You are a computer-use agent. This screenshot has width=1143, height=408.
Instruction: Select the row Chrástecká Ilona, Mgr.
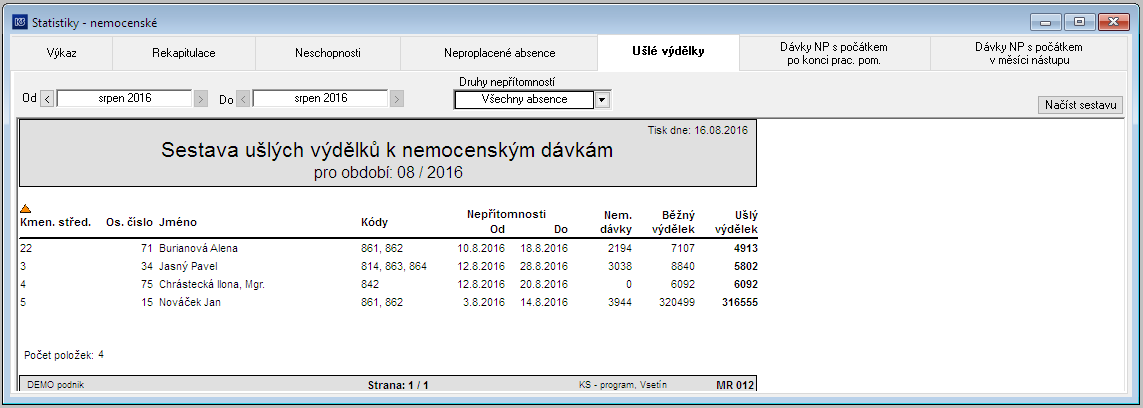(x=389, y=284)
